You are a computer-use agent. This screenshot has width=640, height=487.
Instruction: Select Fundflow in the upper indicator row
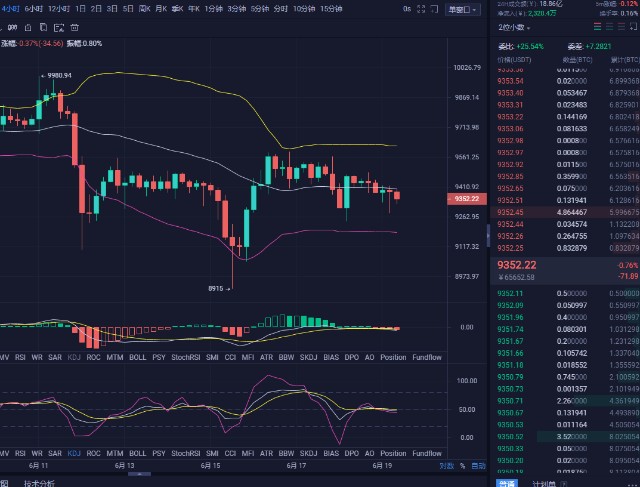point(427,357)
